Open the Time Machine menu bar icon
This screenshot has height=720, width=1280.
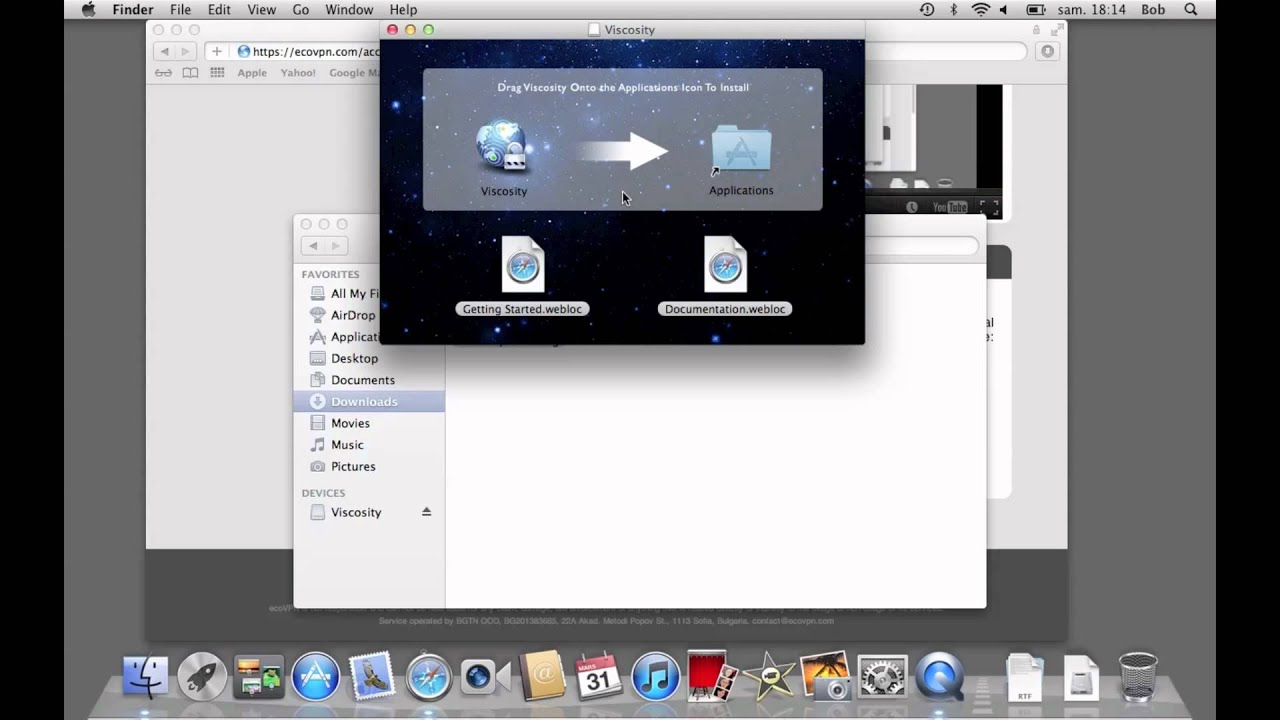coord(927,10)
